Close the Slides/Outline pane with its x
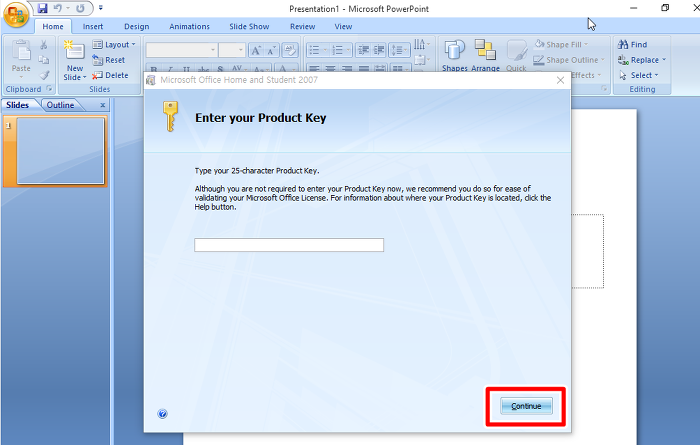 coord(103,105)
